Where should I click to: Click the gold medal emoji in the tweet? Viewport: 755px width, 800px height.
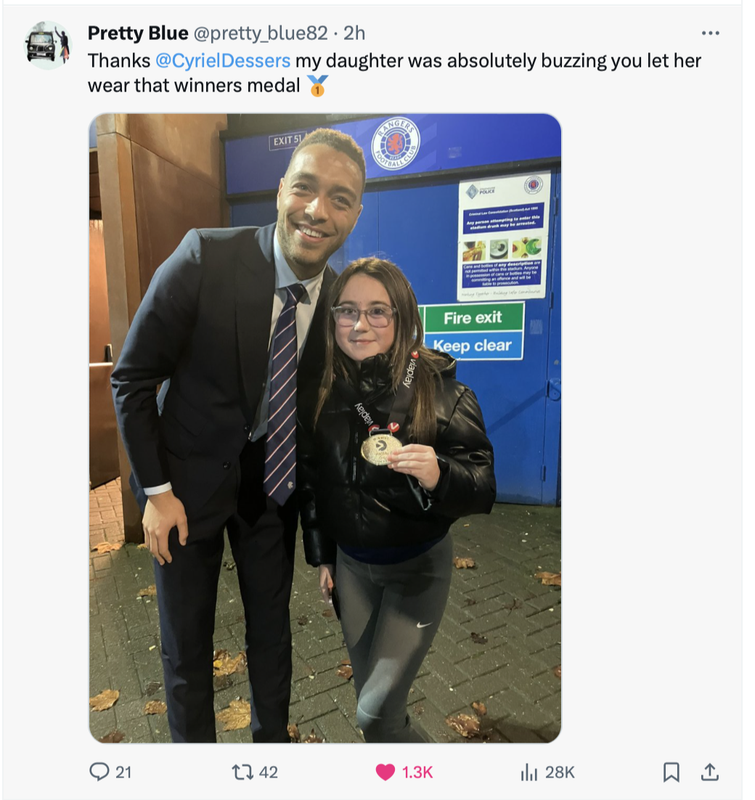317,86
